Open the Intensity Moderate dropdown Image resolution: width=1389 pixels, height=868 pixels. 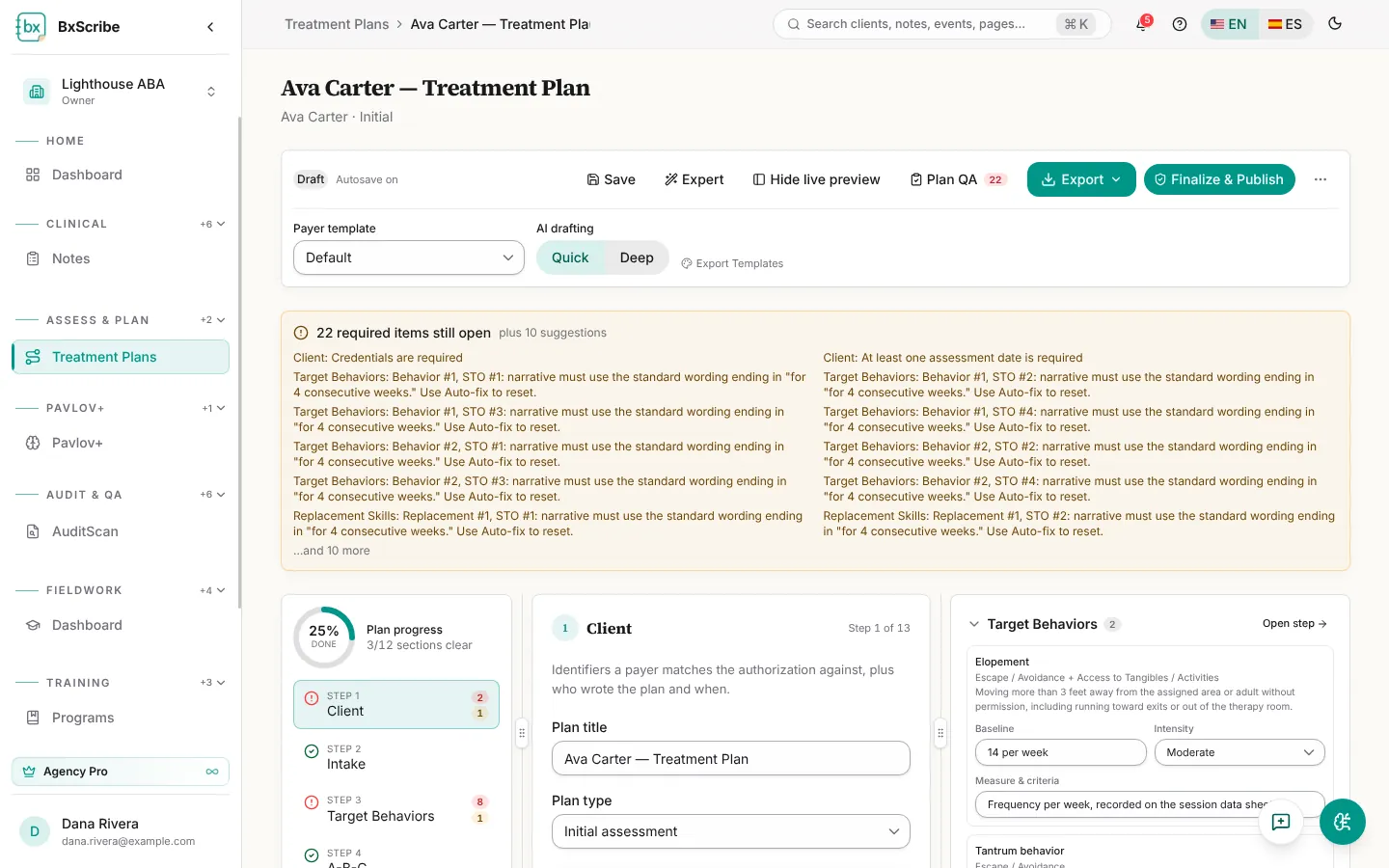(x=1239, y=752)
